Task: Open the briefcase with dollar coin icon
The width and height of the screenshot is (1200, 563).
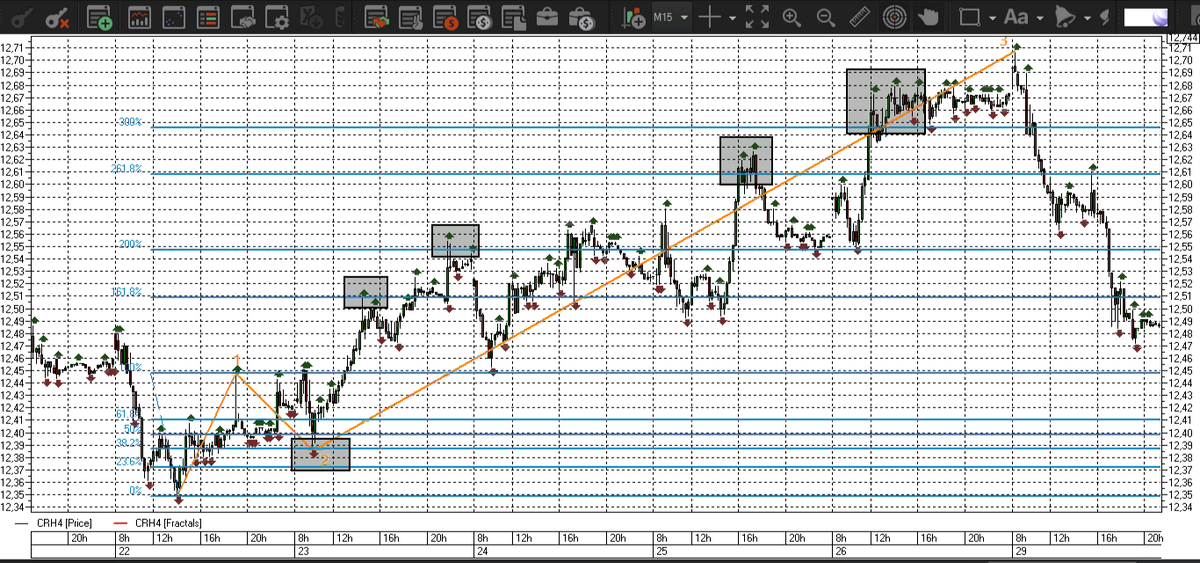Action: [x=581, y=17]
